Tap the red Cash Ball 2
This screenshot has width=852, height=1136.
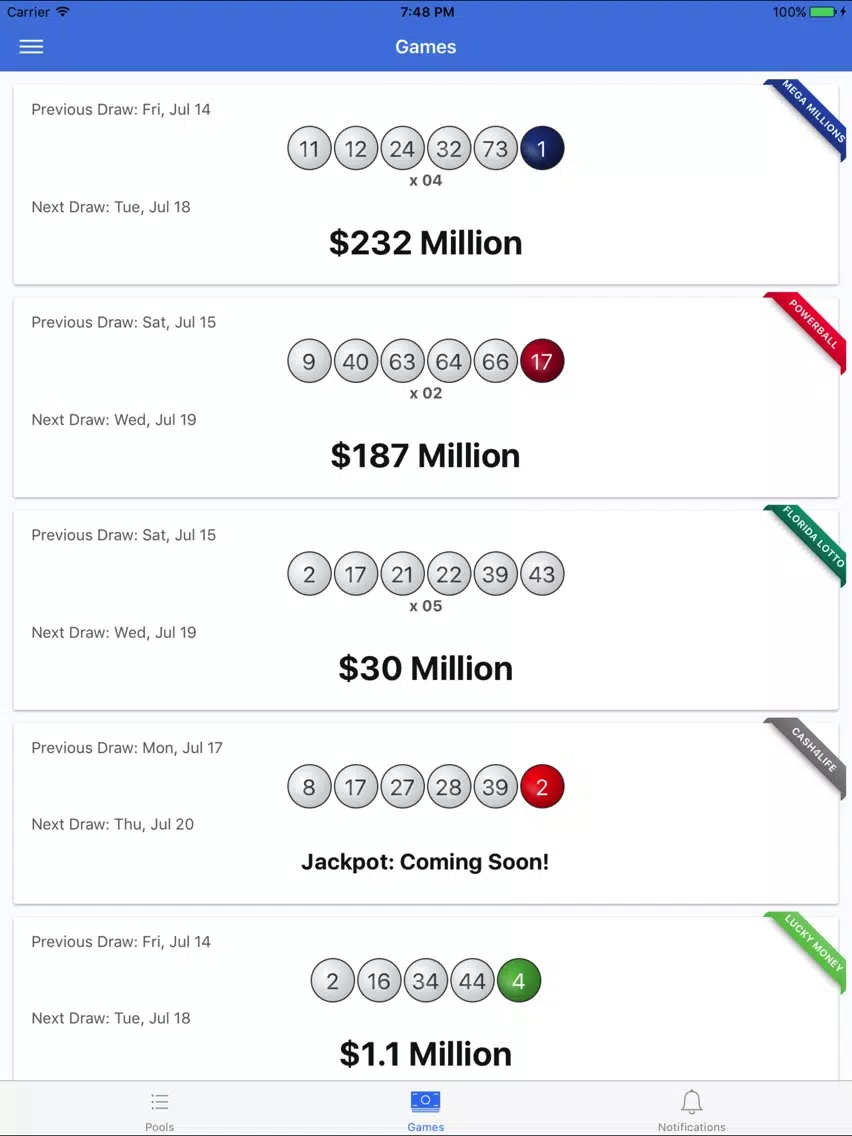point(542,786)
